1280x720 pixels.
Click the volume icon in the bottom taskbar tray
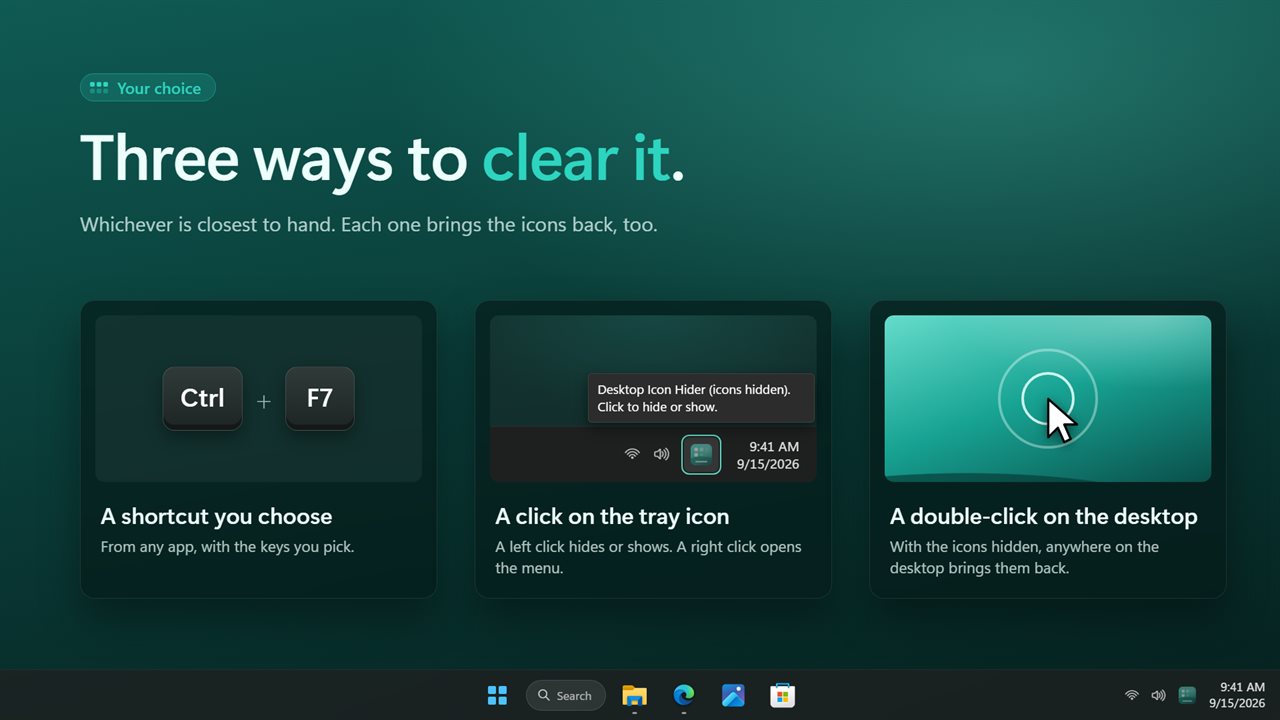(1159, 695)
